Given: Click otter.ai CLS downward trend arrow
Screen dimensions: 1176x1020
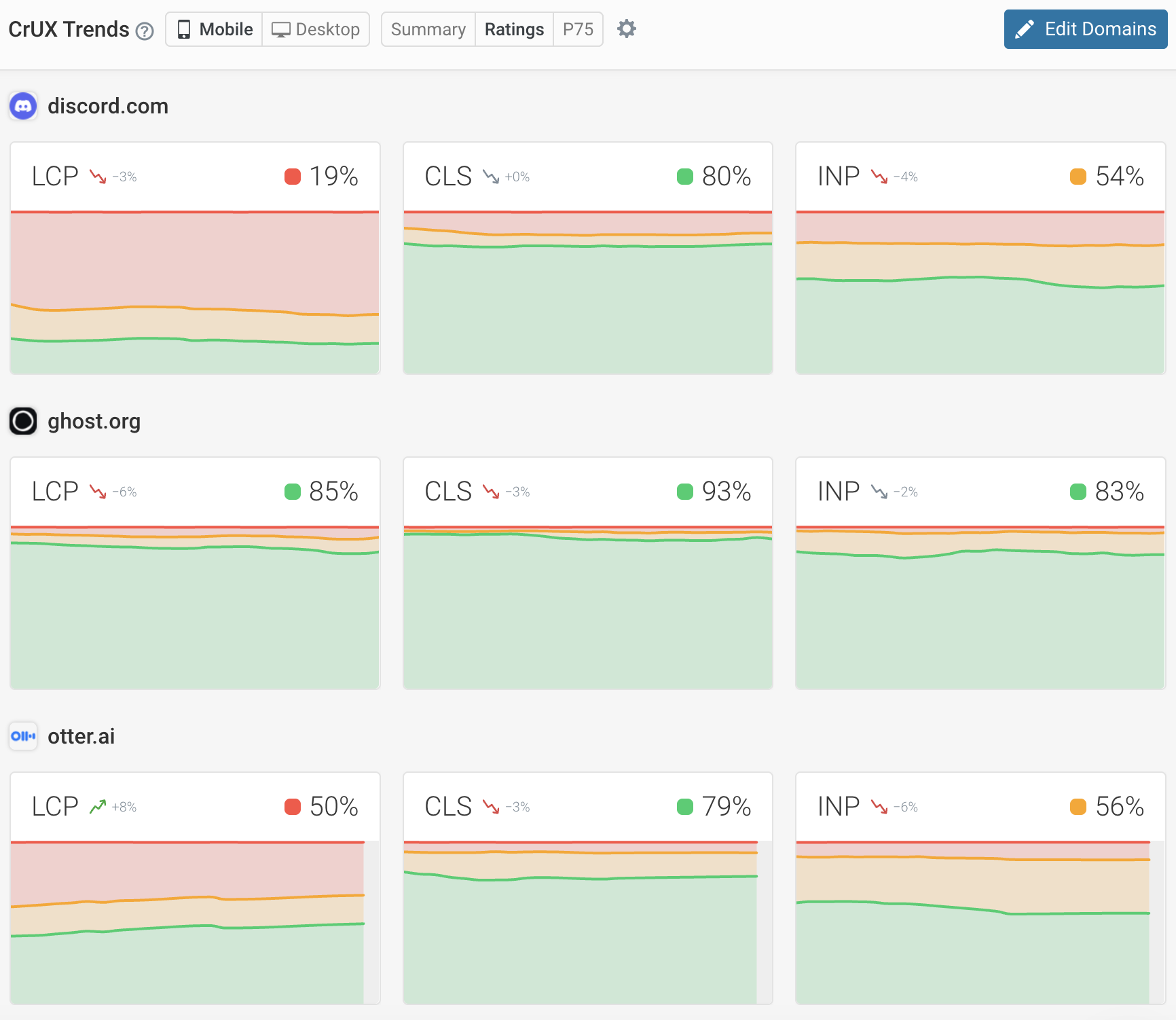Looking at the screenshot, I should point(491,807).
